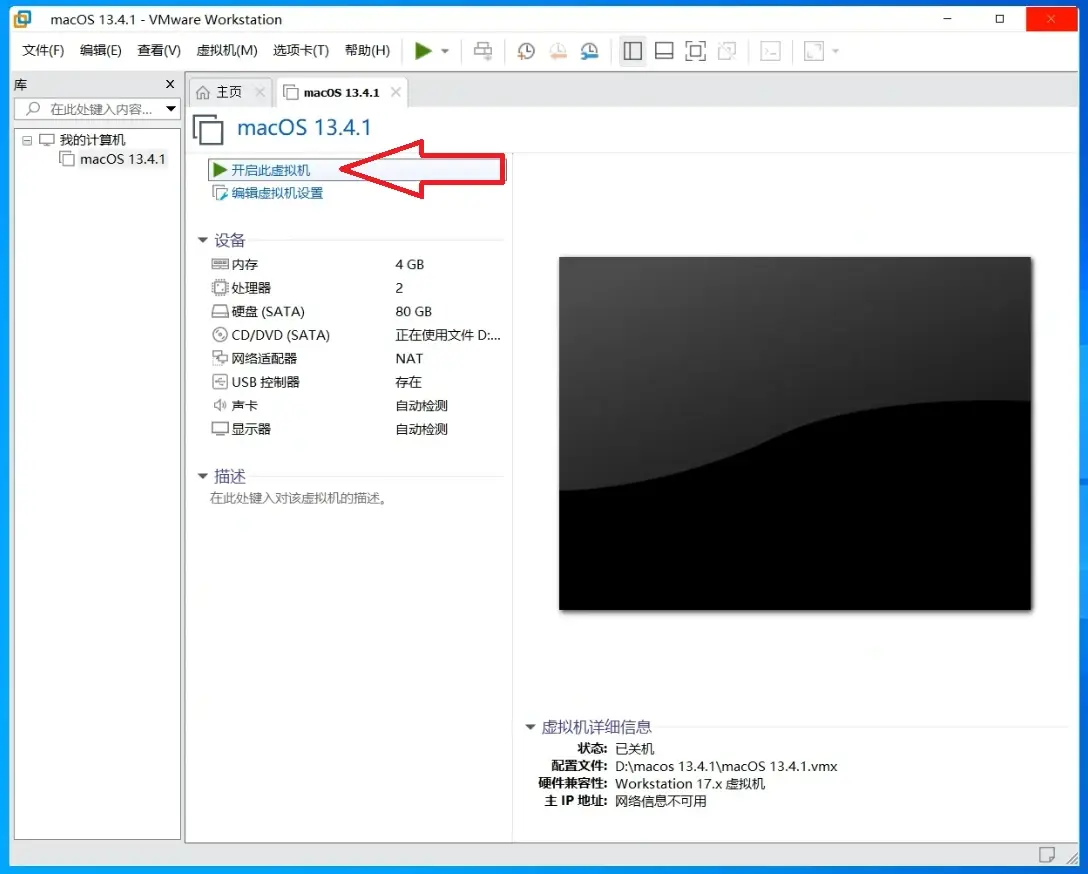Click the 网络适配器 device row
The height and width of the screenshot is (874, 1088).
click(x=355, y=359)
